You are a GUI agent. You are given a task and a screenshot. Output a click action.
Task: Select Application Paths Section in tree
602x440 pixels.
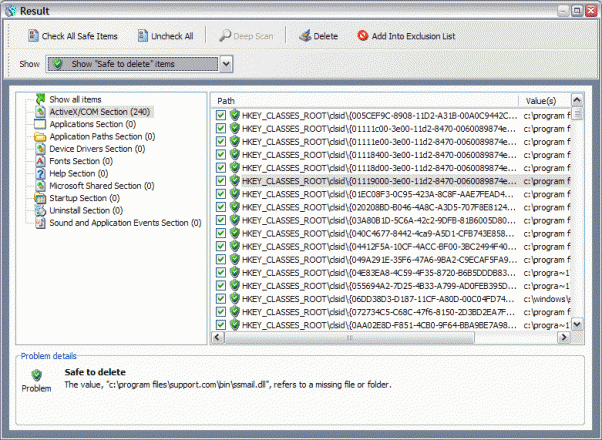point(109,137)
